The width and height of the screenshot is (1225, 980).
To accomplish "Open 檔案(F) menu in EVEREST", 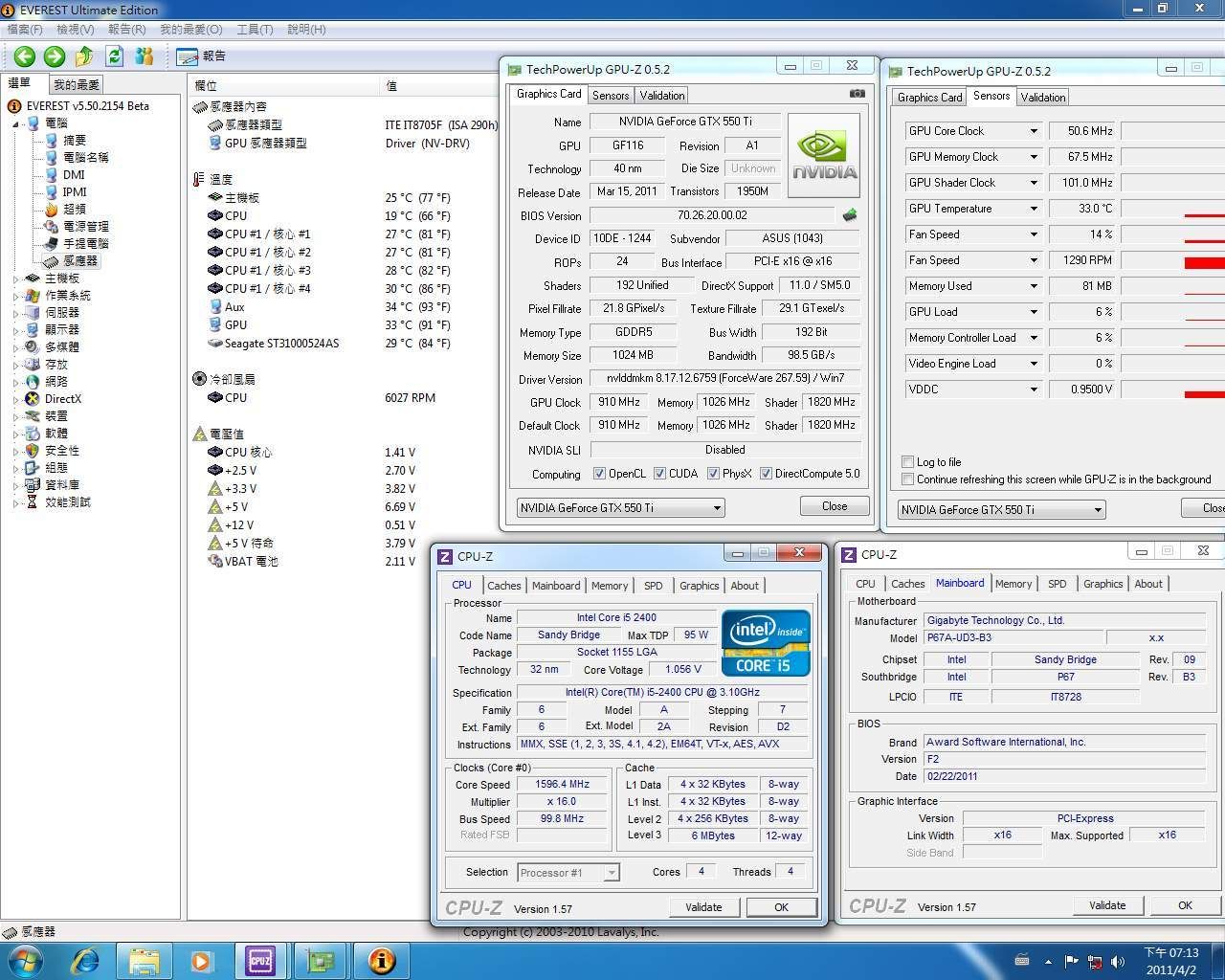I will click(25, 30).
